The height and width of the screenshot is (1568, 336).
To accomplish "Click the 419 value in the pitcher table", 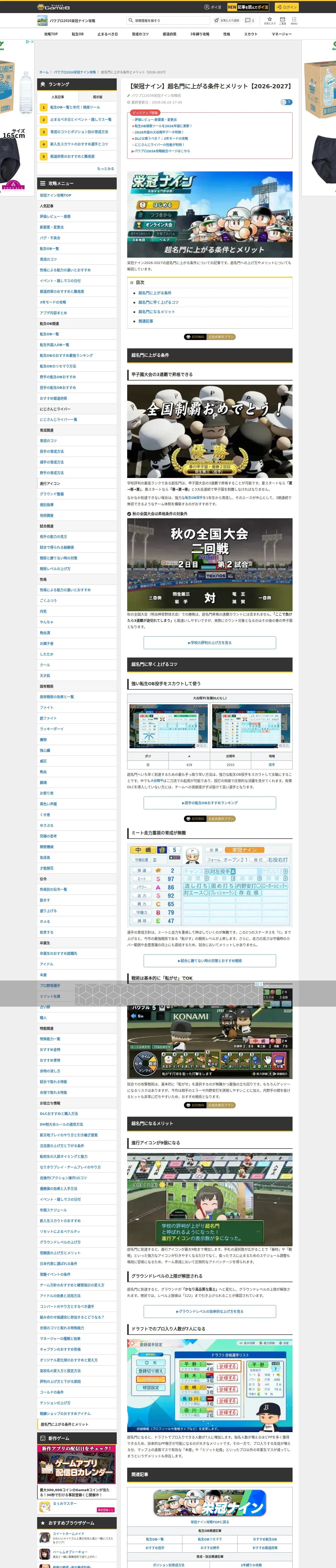I will pos(189,764).
